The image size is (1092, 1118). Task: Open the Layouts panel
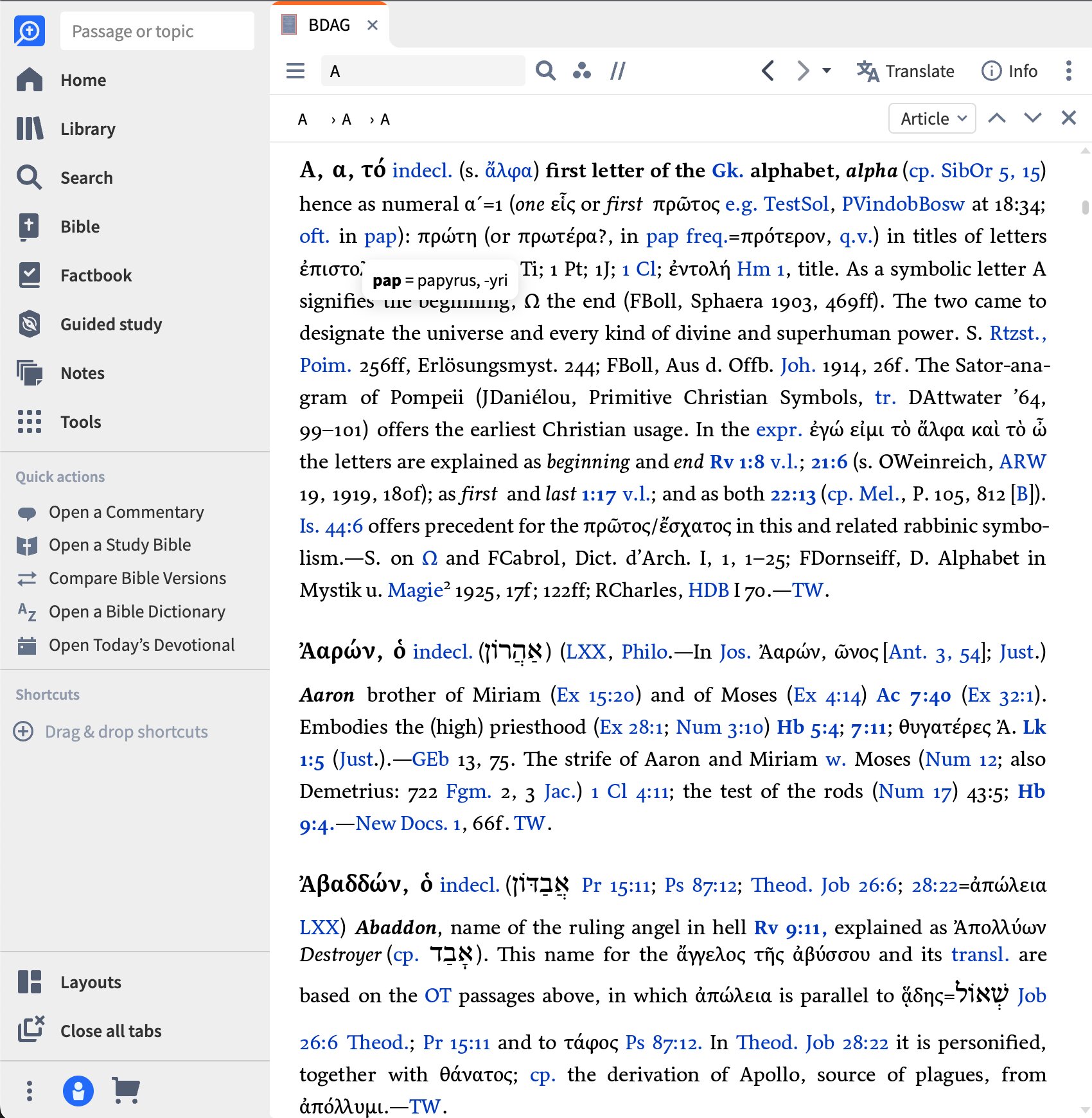(x=69, y=982)
